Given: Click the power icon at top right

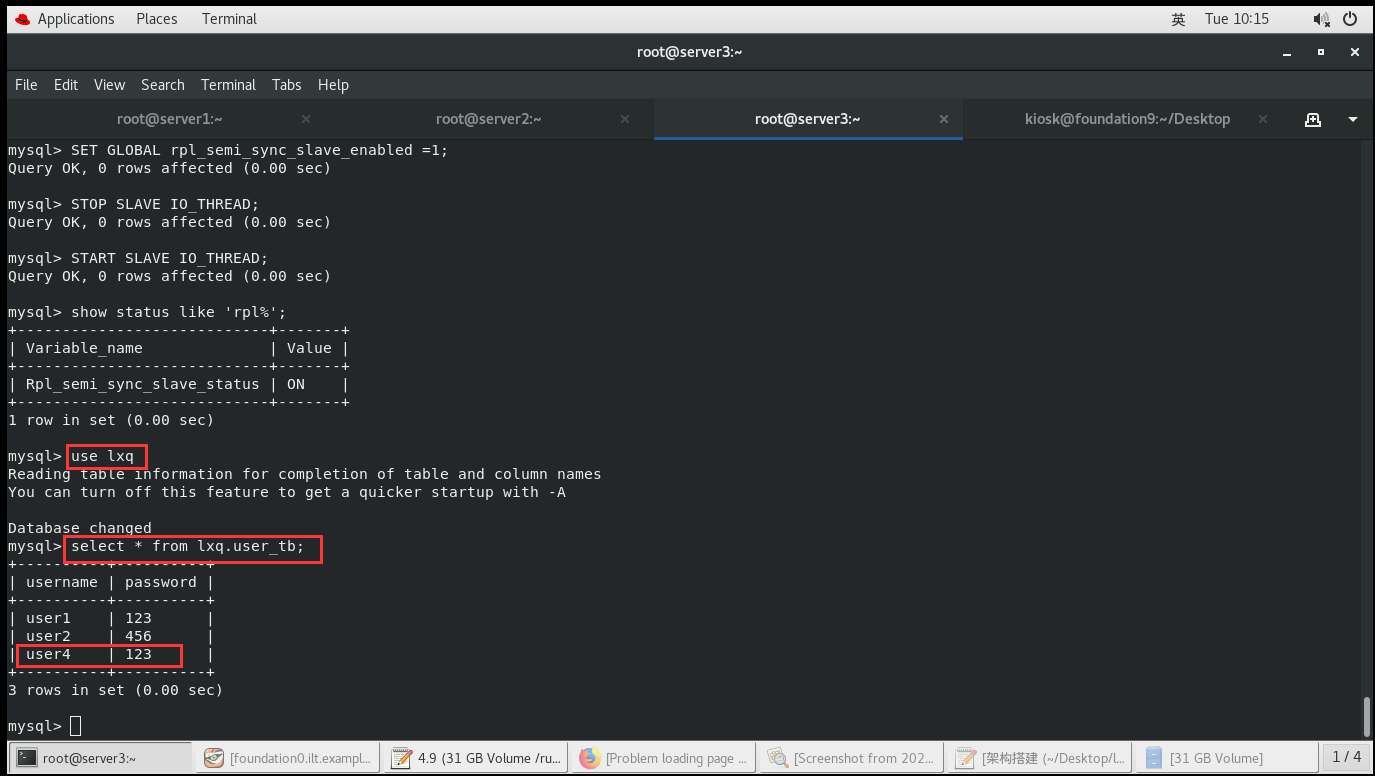Looking at the screenshot, I should 1352,18.
